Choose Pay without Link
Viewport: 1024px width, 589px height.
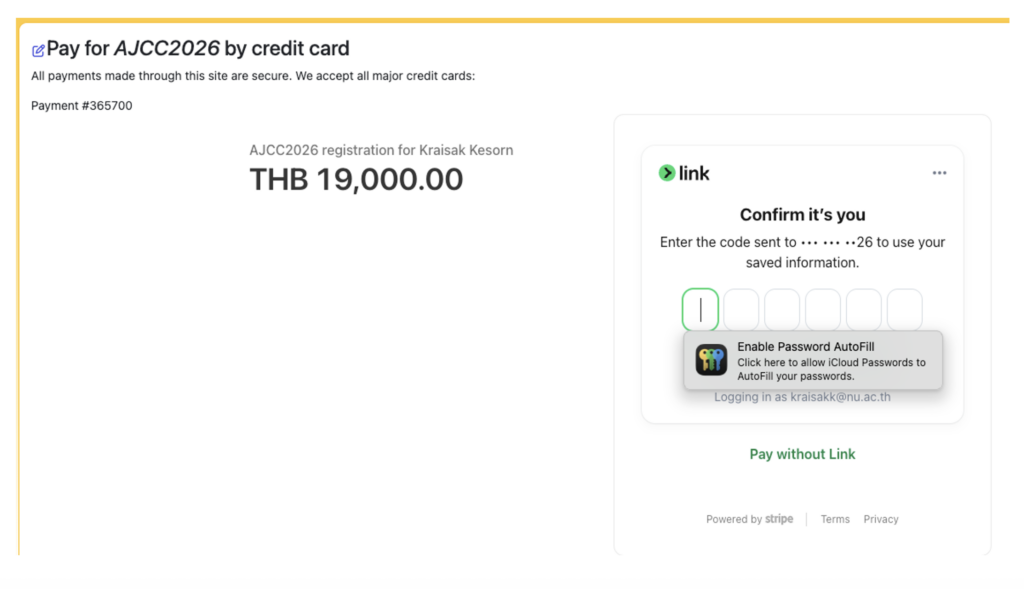[x=802, y=454]
